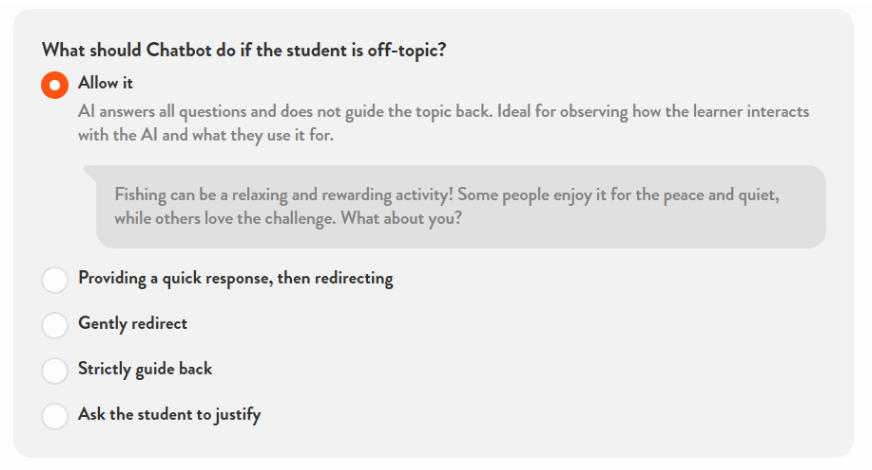The image size is (872, 470).
Task: Enable the "Ask the student to justify" radio button
Action: (55, 415)
